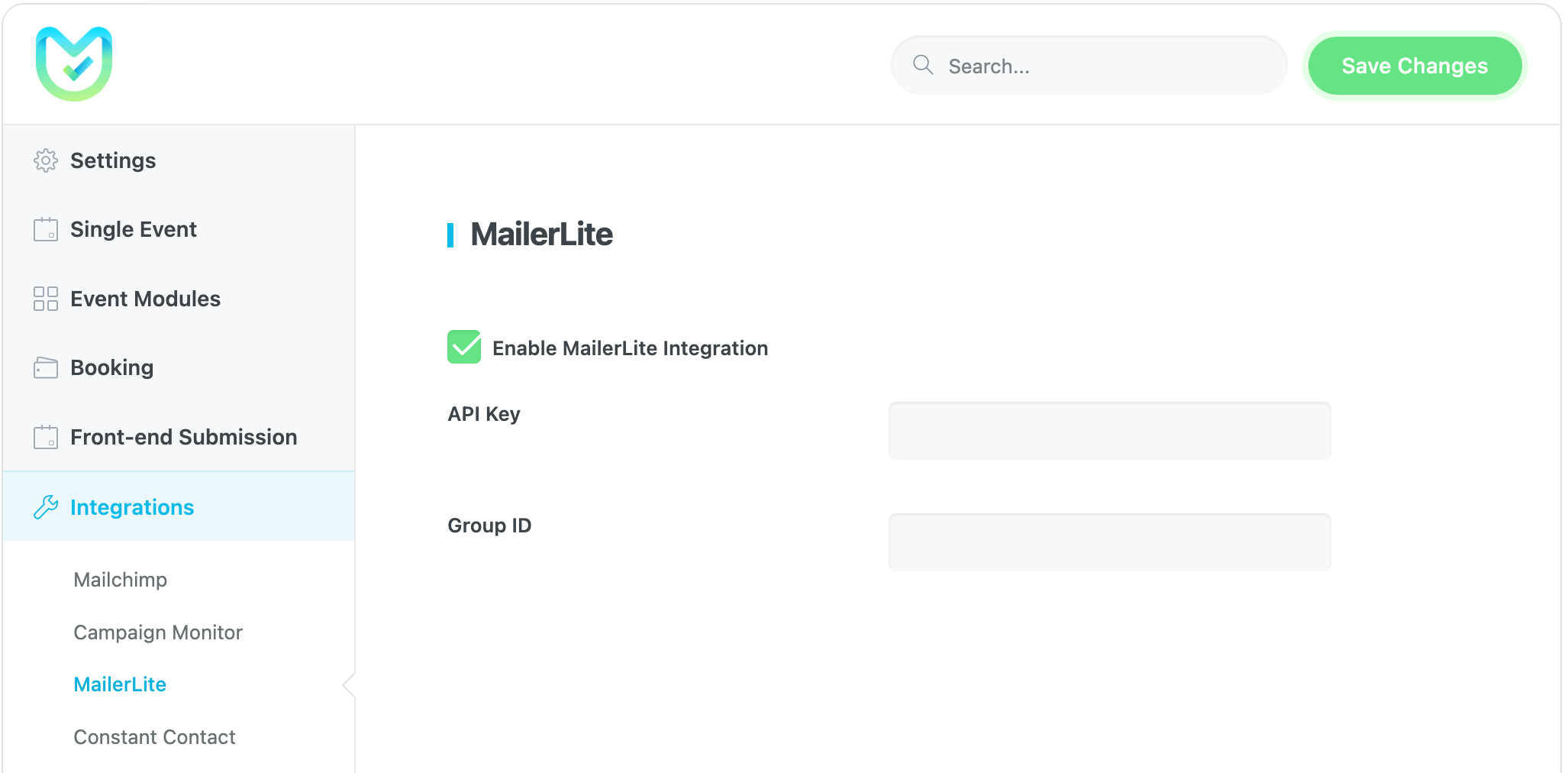Click the Settings gear icon
1568x773 pixels.
tap(46, 160)
